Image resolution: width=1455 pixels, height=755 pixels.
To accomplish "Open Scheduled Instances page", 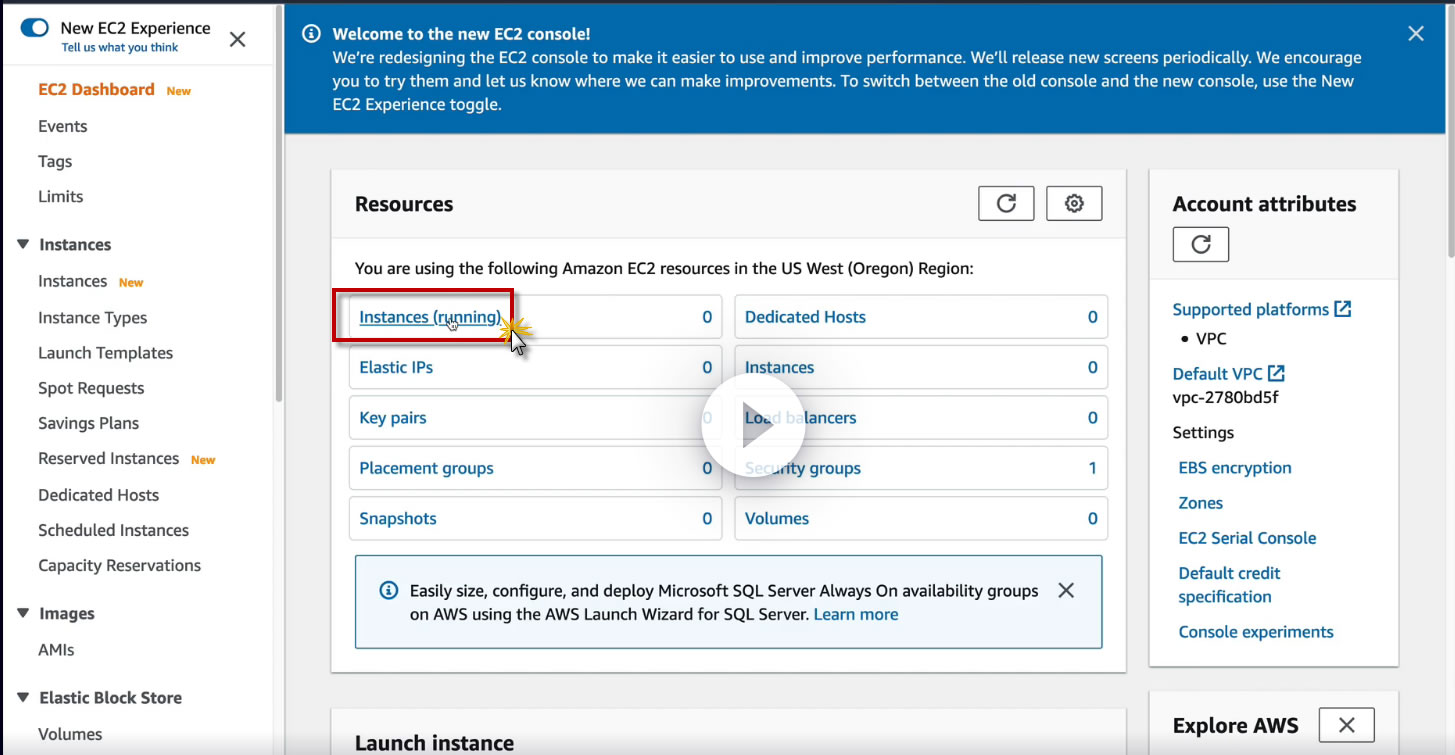I will point(114,530).
